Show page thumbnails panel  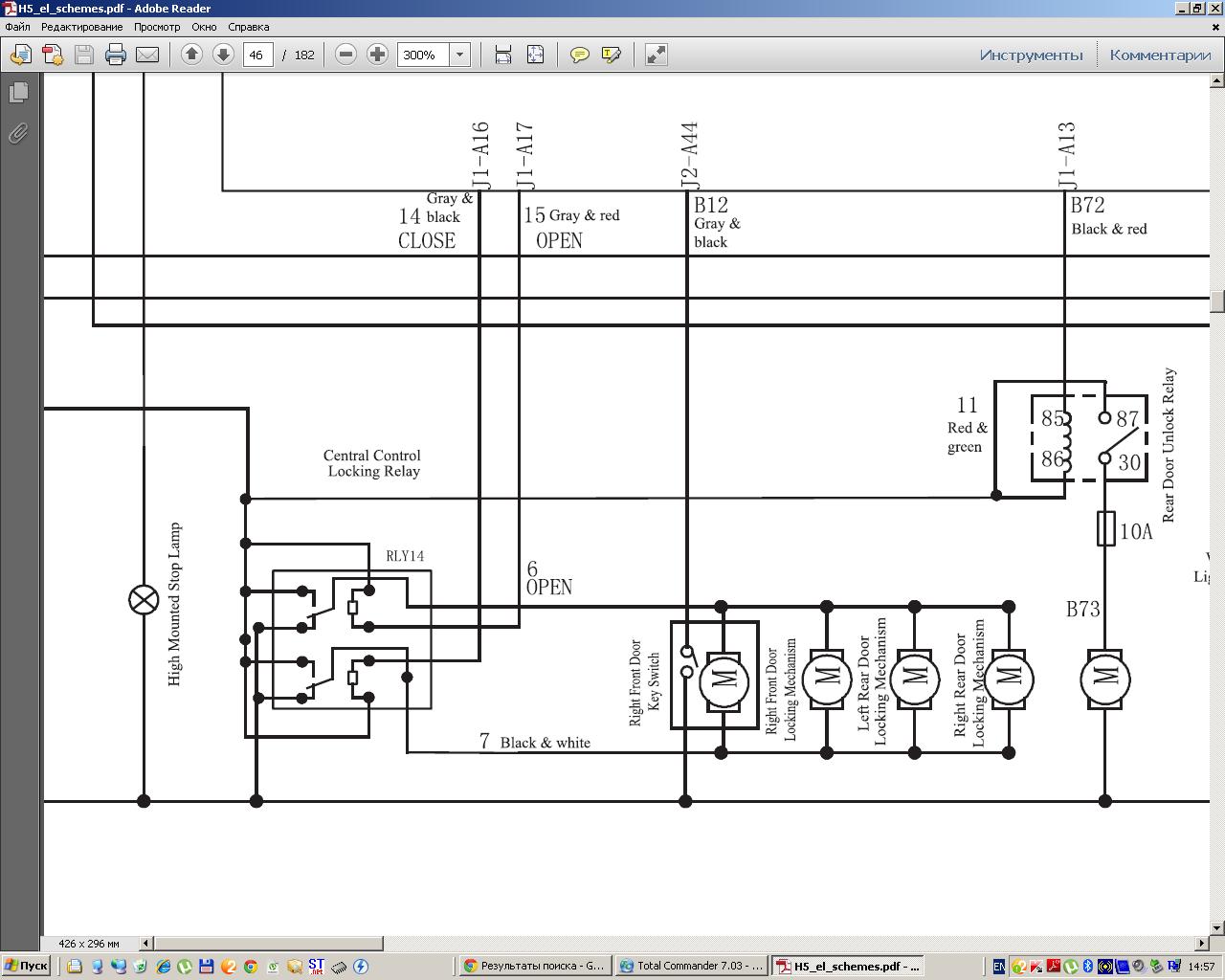(x=18, y=92)
